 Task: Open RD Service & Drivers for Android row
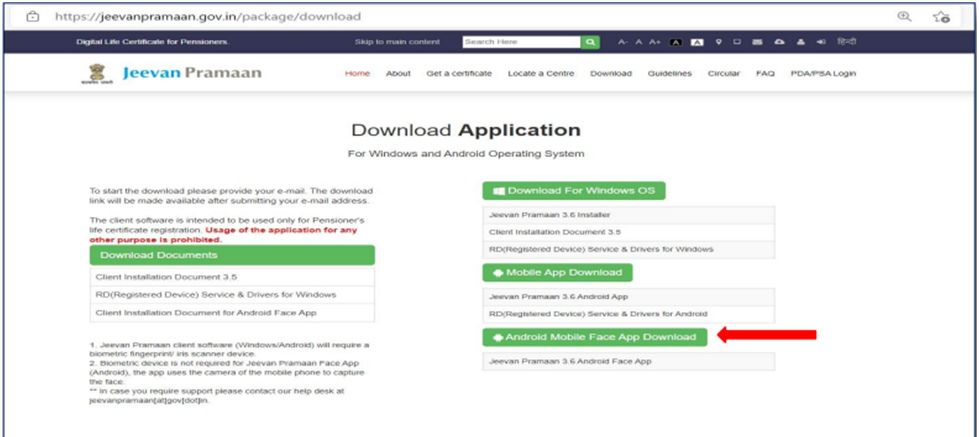click(x=628, y=314)
